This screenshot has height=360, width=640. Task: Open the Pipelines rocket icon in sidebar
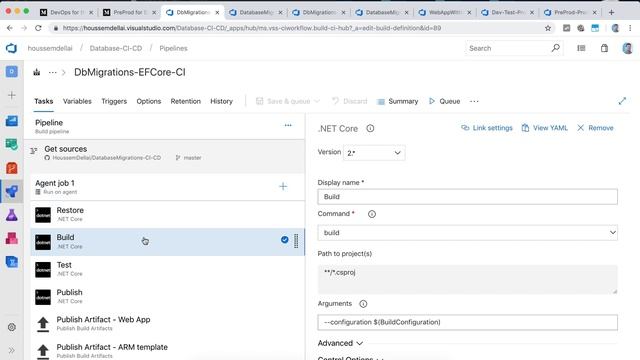point(12,191)
